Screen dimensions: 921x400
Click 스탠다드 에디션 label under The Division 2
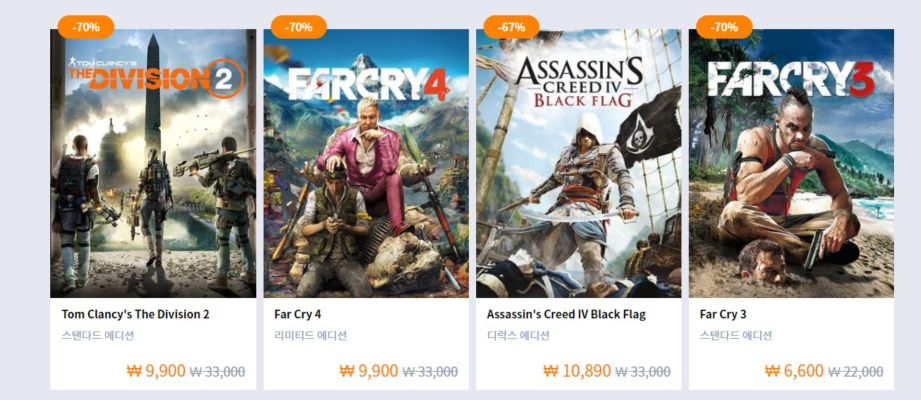pyautogui.click(x=98, y=336)
